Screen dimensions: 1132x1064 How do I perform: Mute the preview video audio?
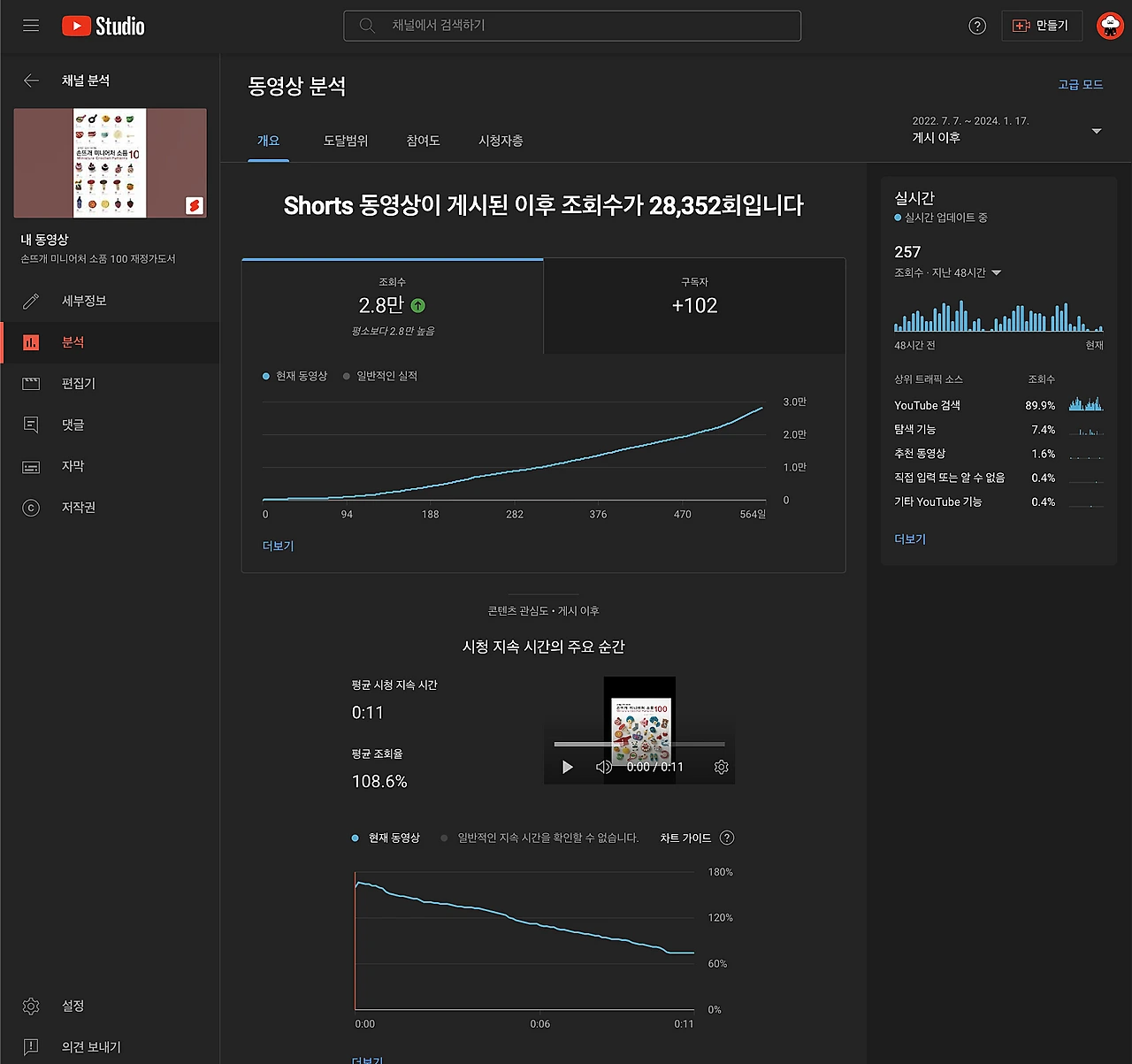pyautogui.click(x=603, y=767)
